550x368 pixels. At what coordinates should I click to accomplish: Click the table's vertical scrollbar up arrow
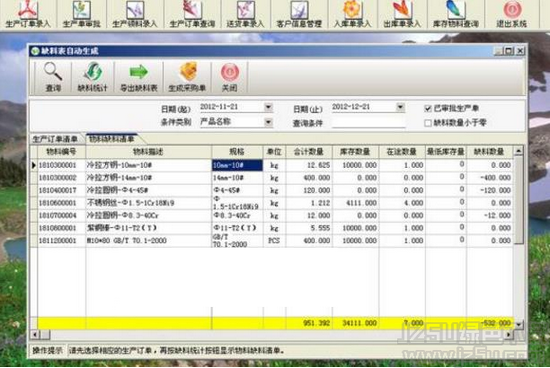(518, 151)
